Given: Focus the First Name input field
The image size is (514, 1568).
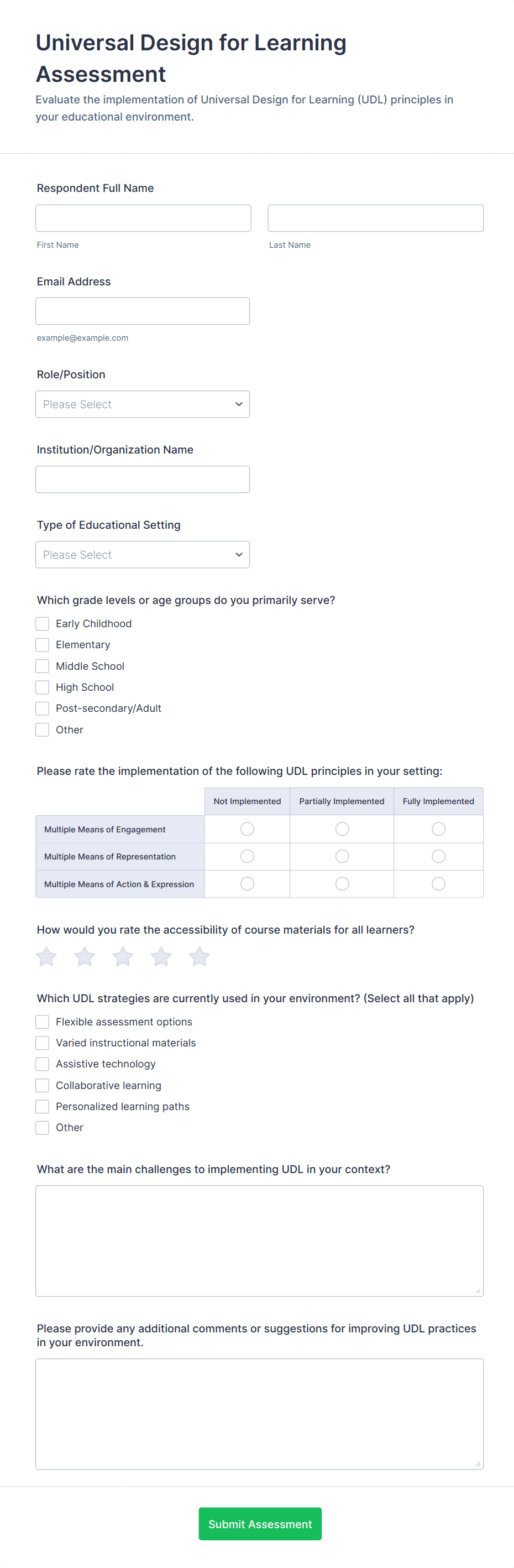Looking at the screenshot, I should [x=143, y=218].
